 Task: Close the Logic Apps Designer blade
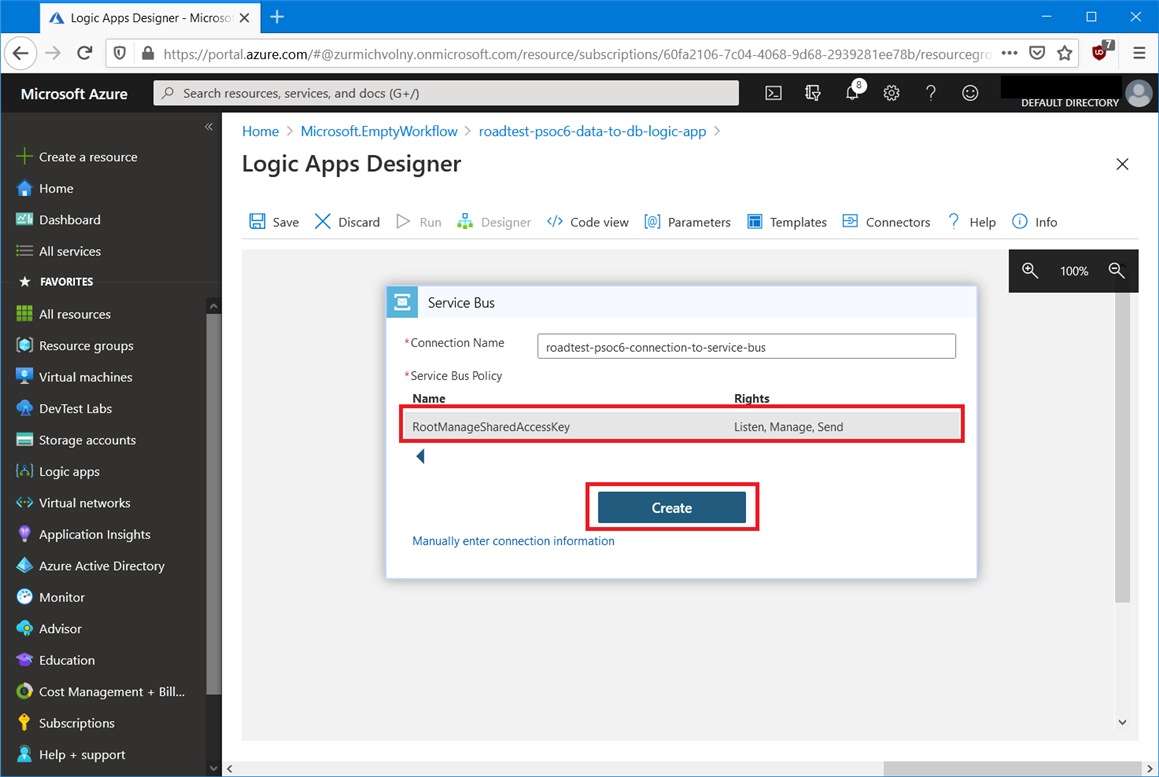[1122, 164]
